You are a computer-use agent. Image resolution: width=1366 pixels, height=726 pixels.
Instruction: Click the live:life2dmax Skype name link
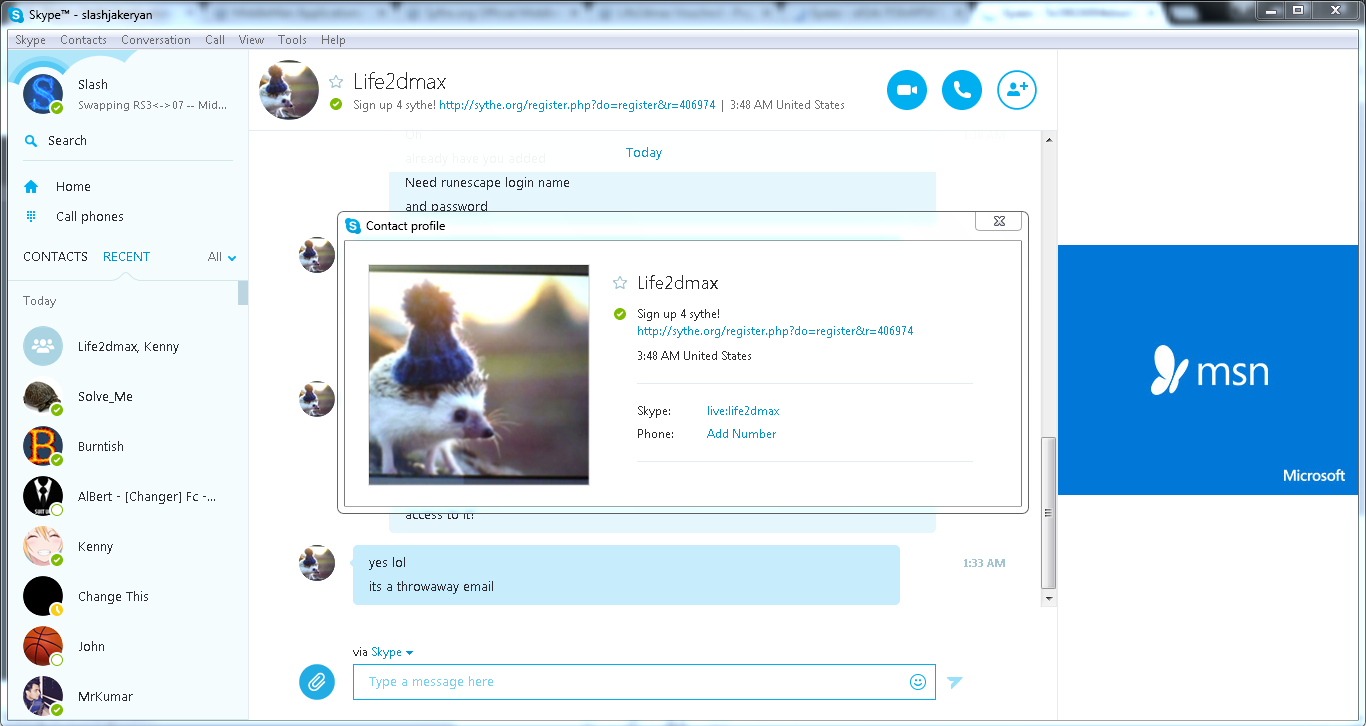pos(743,411)
